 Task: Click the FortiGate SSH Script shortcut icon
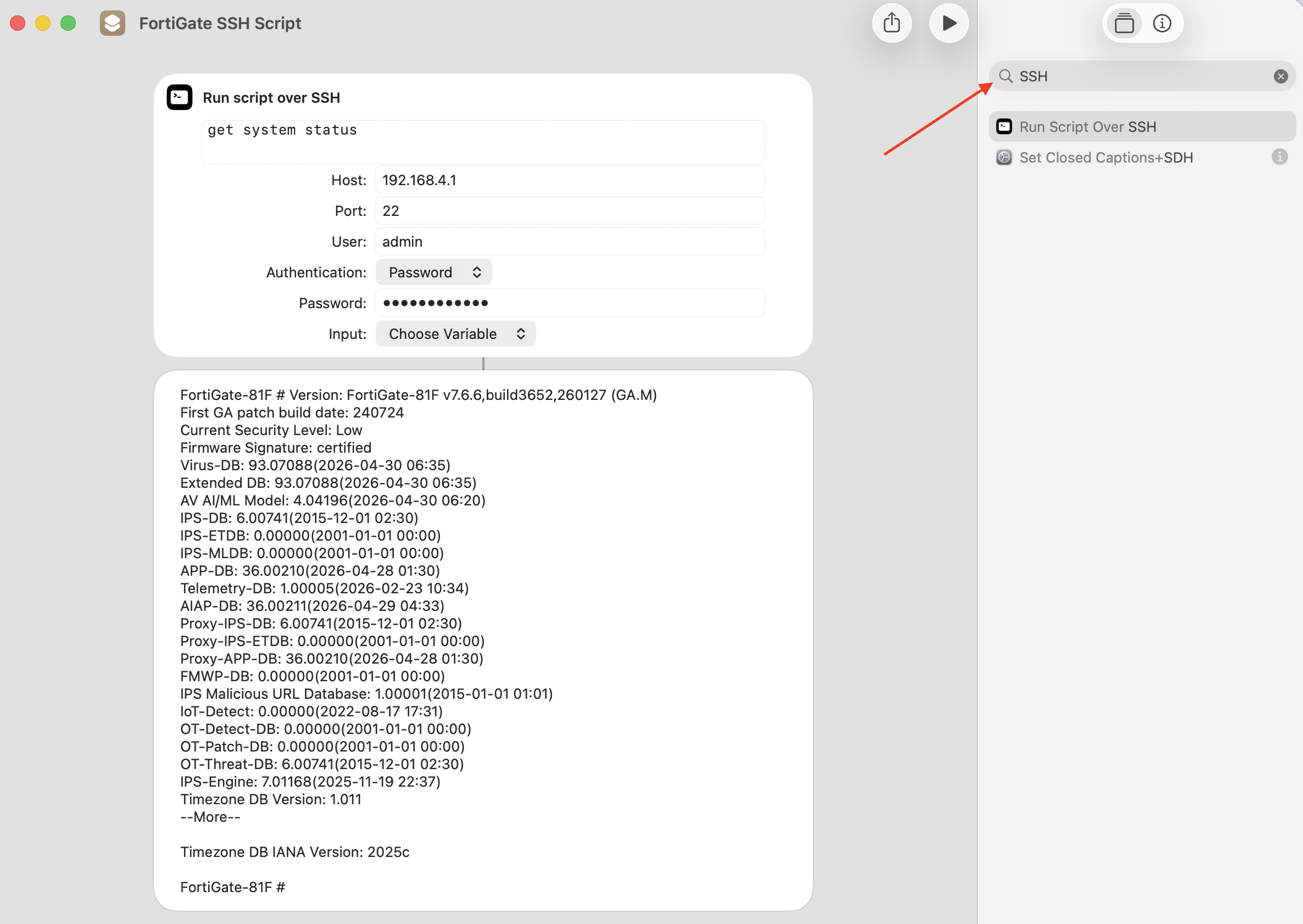pos(112,23)
